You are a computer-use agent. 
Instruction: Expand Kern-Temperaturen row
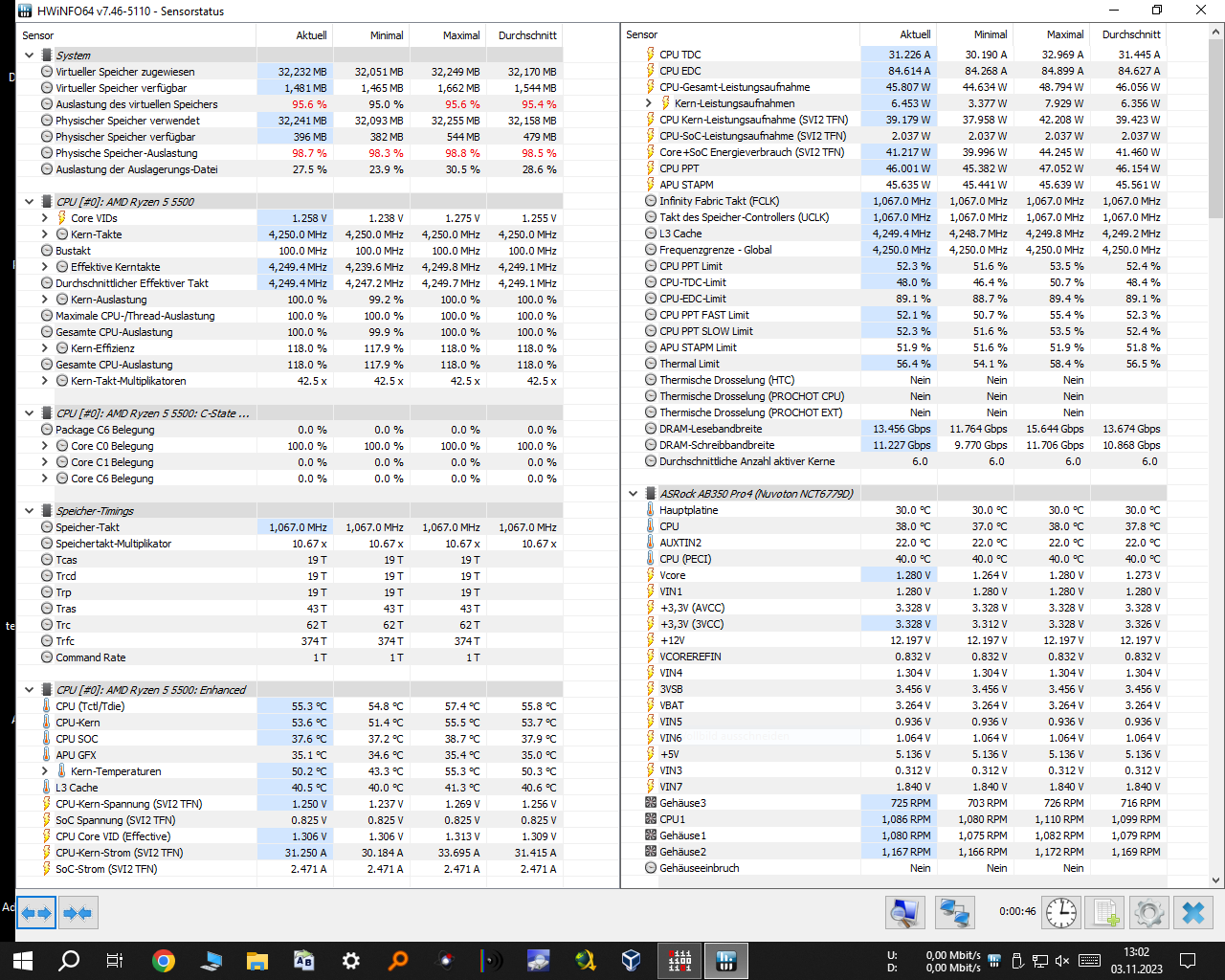click(x=44, y=771)
